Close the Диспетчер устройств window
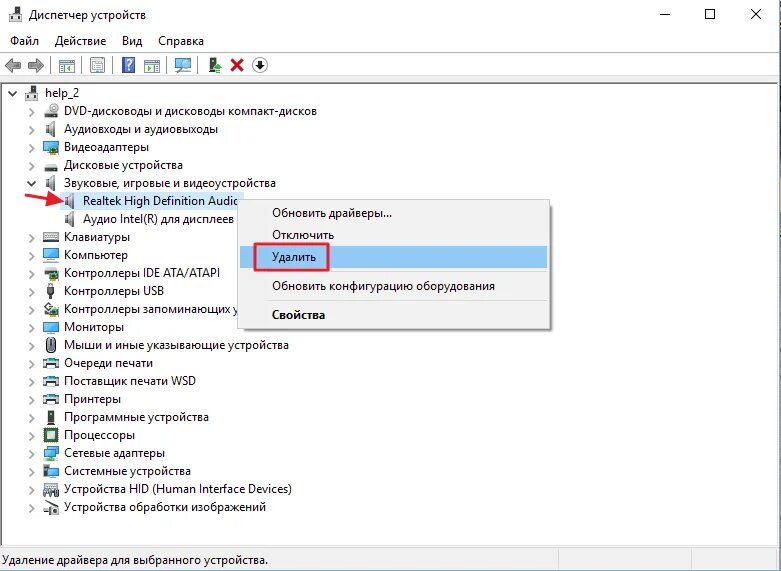This screenshot has width=781, height=571. tap(756, 14)
